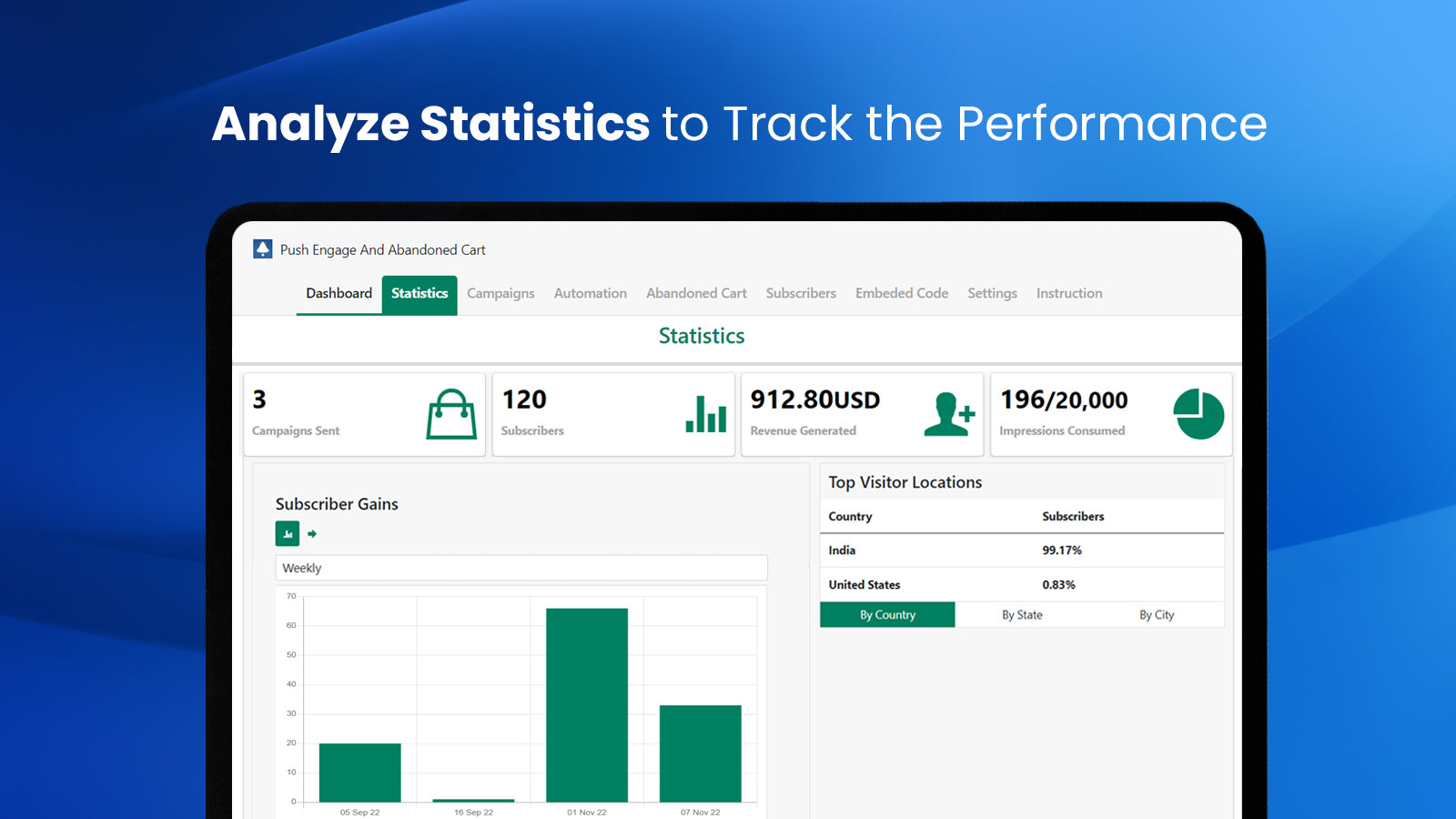Screen dimensions: 1456x819
Task: Click the Revenue Generated label
Action: click(x=803, y=430)
